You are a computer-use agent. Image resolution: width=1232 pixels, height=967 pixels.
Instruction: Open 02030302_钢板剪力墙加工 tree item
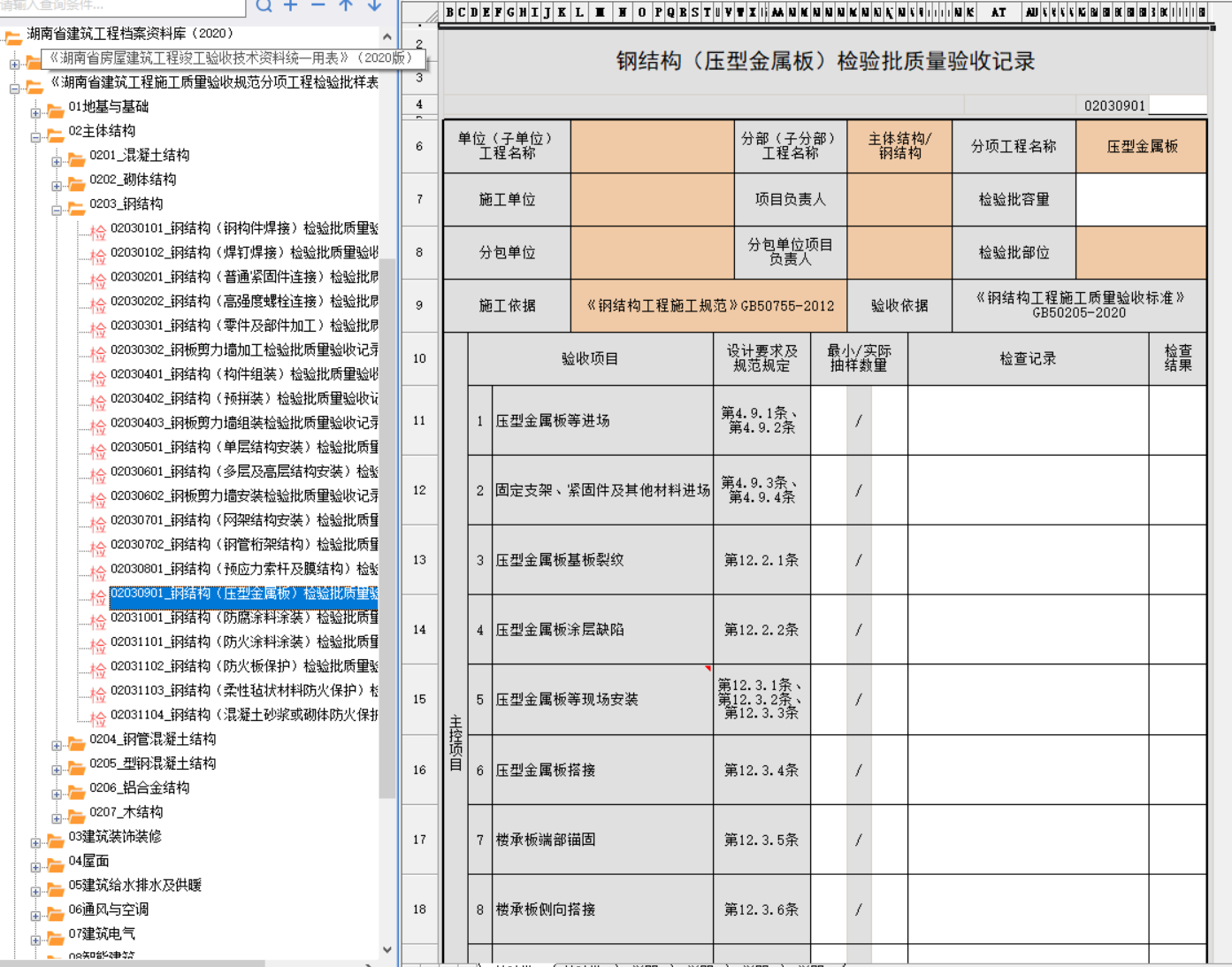[244, 349]
